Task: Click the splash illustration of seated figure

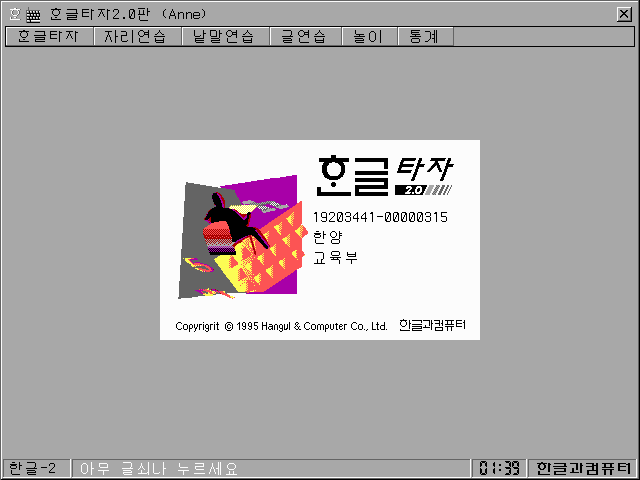Action: tap(243, 237)
